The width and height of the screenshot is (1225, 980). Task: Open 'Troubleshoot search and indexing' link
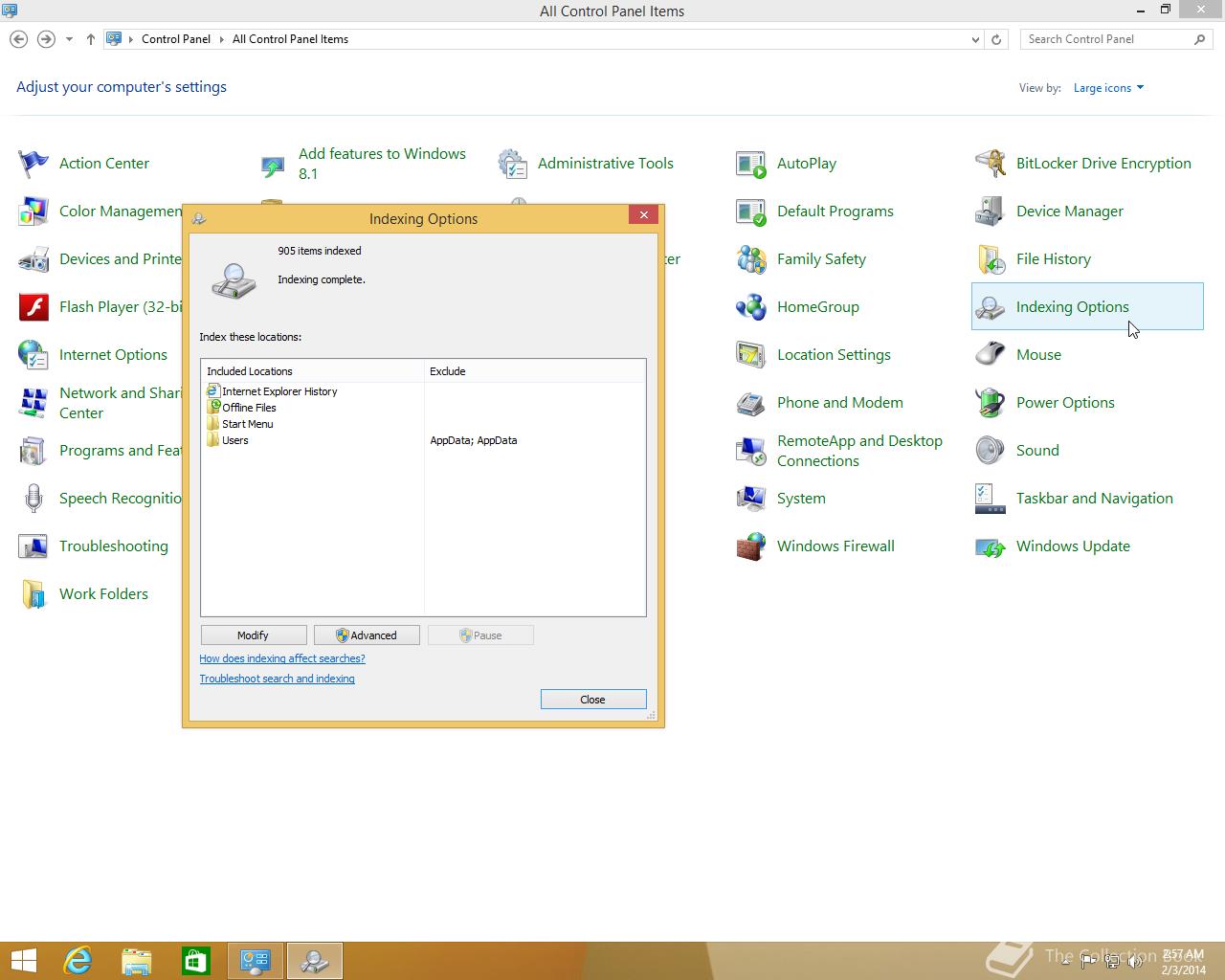pyautogui.click(x=277, y=679)
